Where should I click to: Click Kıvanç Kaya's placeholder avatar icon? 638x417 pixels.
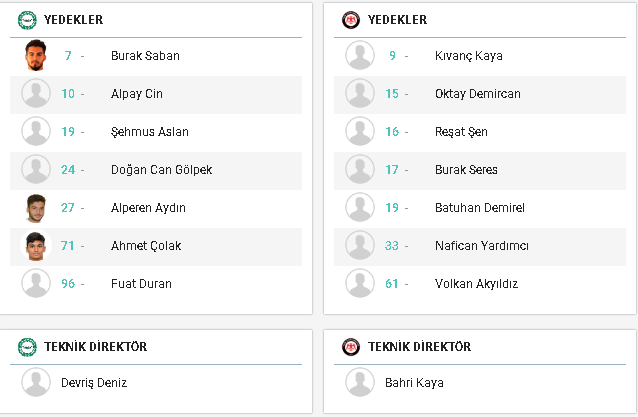pos(360,55)
